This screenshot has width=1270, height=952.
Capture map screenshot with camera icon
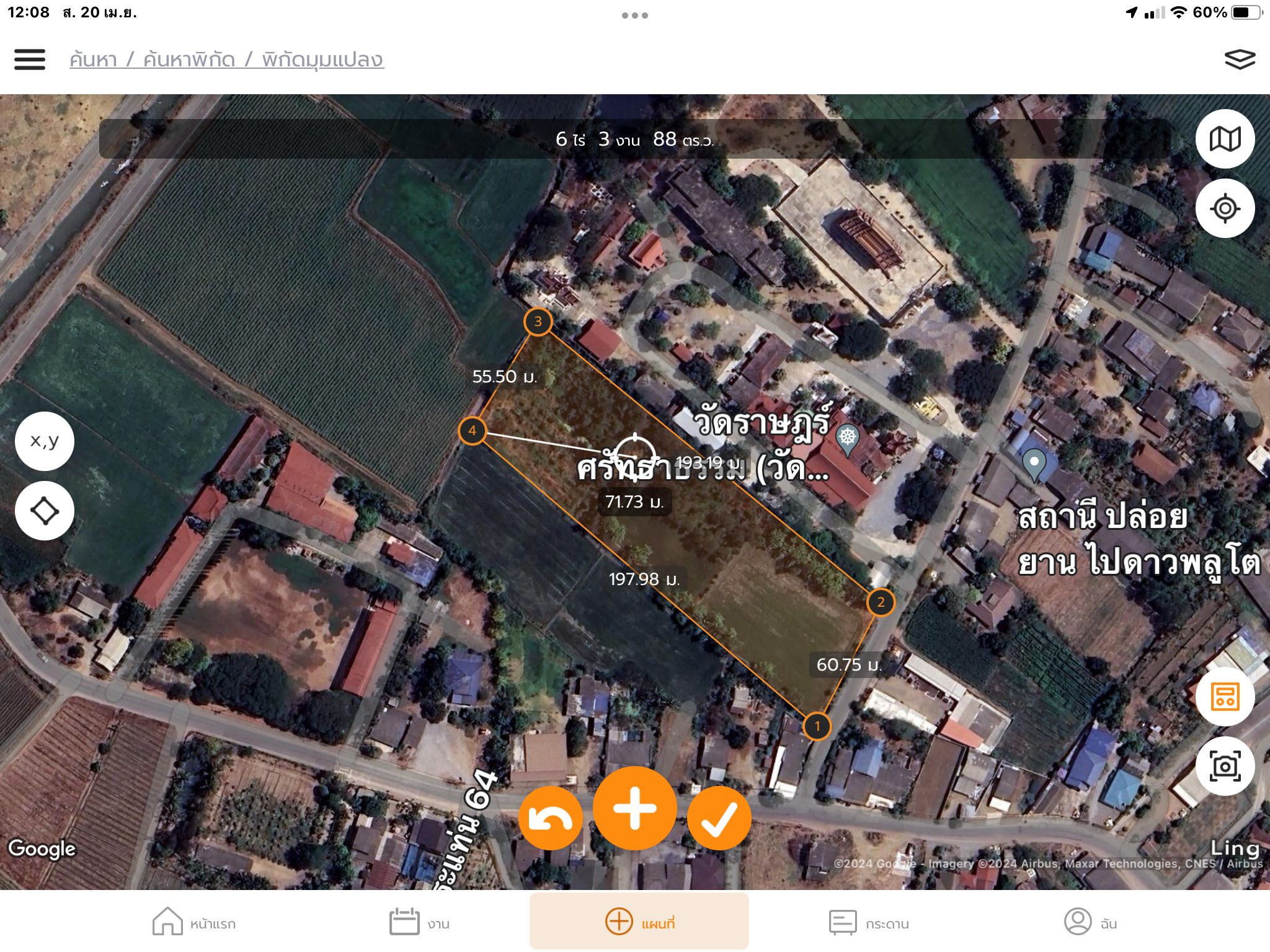click(1225, 767)
